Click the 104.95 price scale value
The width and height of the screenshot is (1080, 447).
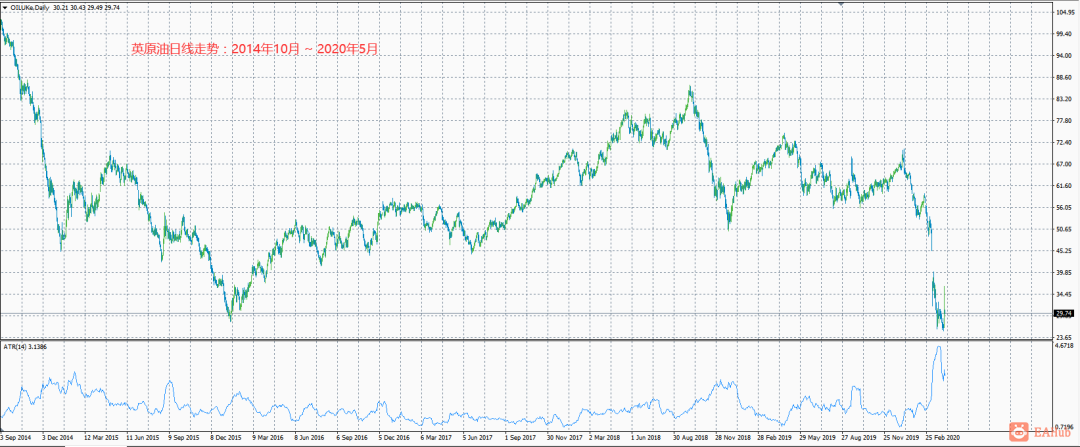pyautogui.click(x=1064, y=12)
